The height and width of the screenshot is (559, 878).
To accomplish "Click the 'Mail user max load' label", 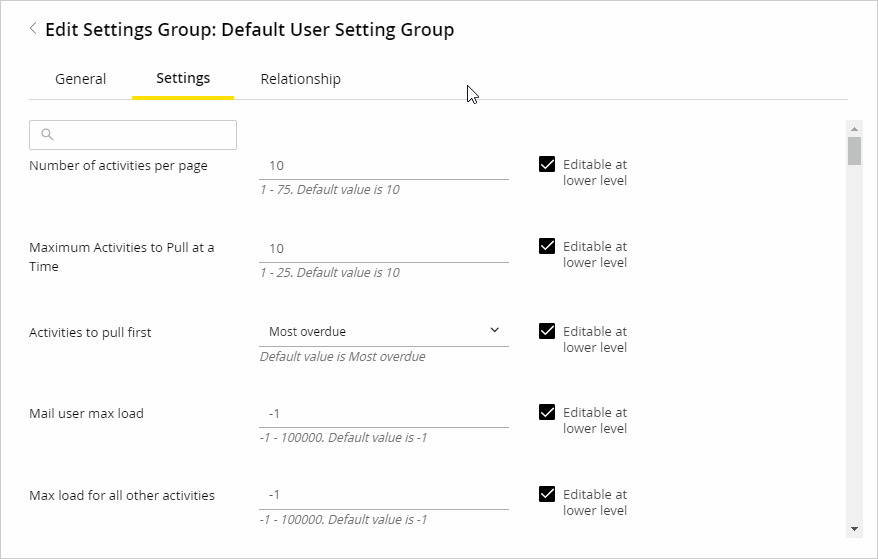I will click(86, 413).
